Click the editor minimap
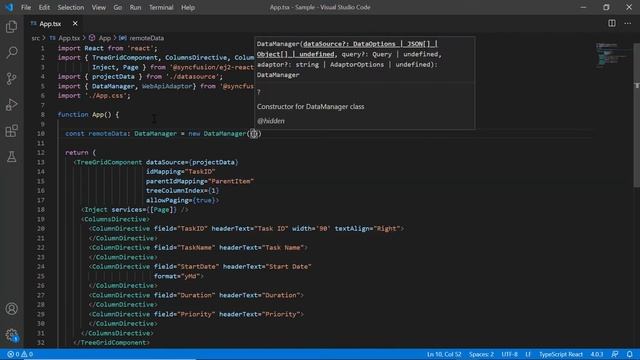The image size is (640, 360). [612, 55]
